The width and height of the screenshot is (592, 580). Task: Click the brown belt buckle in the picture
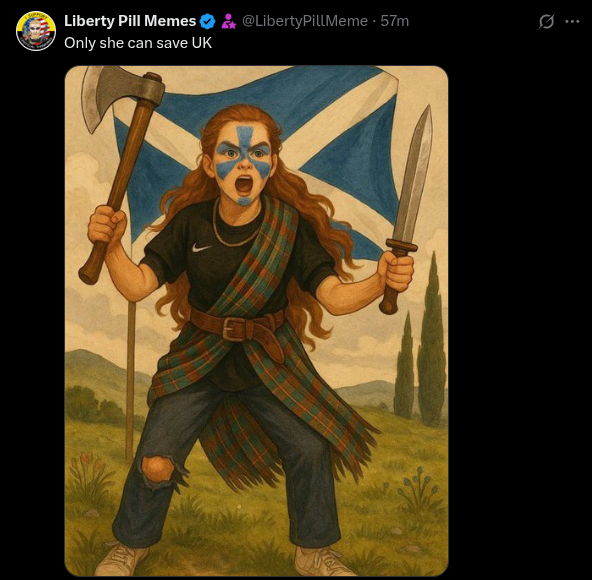click(235, 329)
